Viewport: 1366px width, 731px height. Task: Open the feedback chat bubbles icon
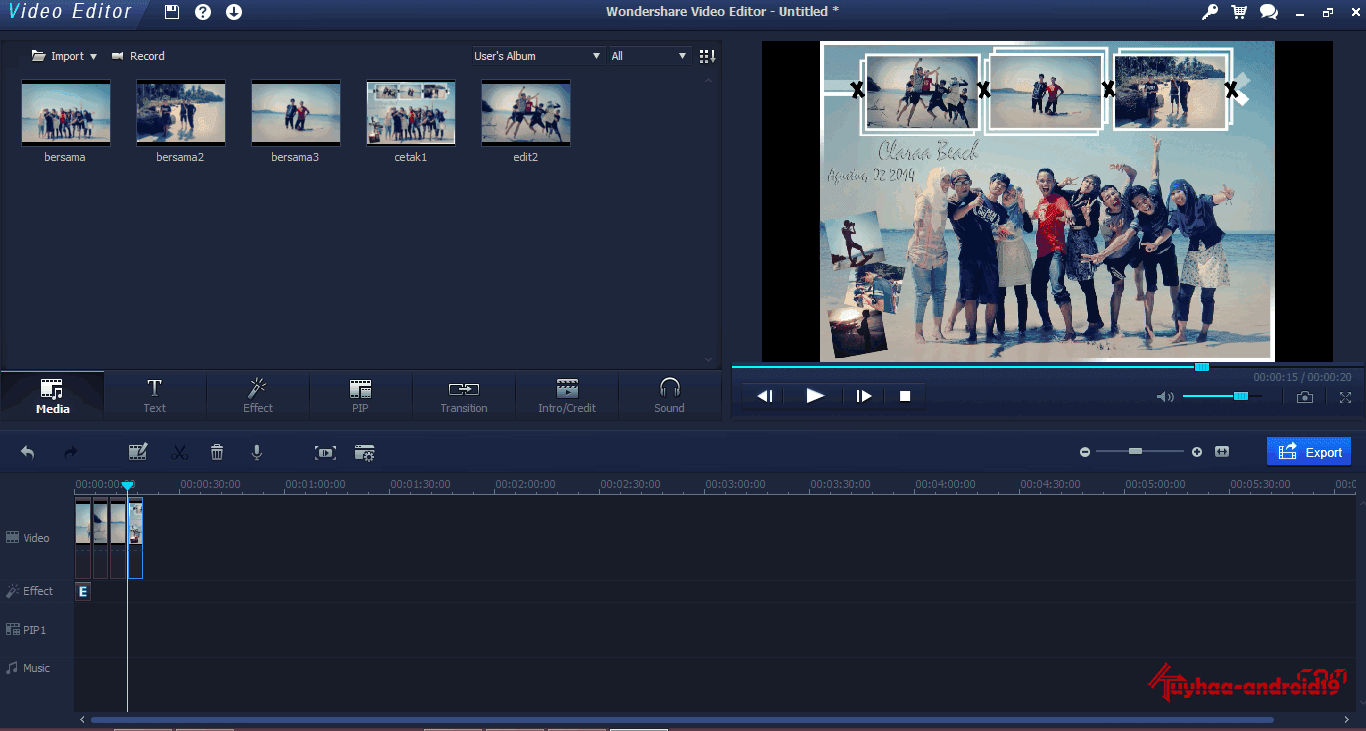[1269, 12]
